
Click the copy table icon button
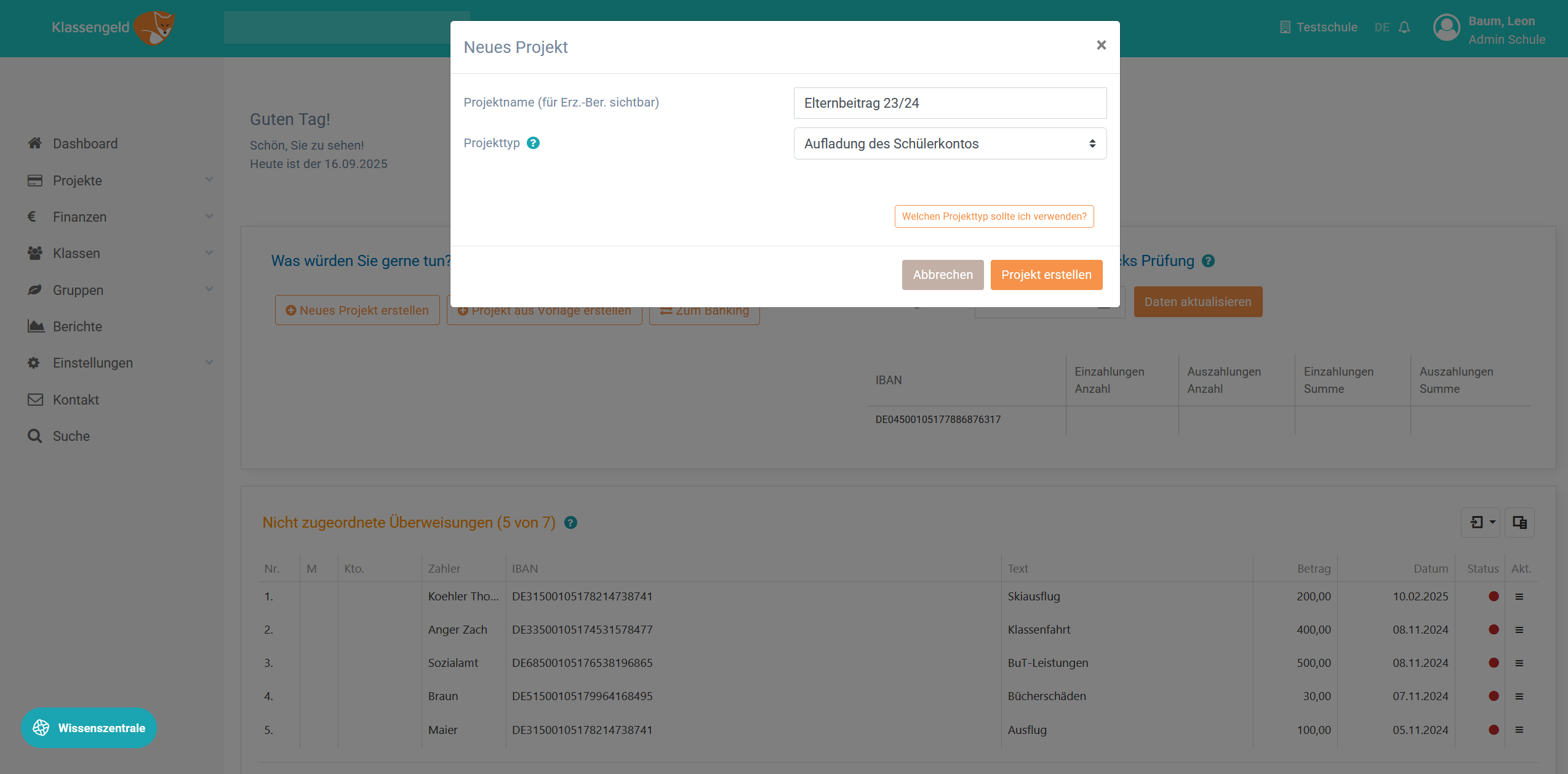tap(1519, 522)
